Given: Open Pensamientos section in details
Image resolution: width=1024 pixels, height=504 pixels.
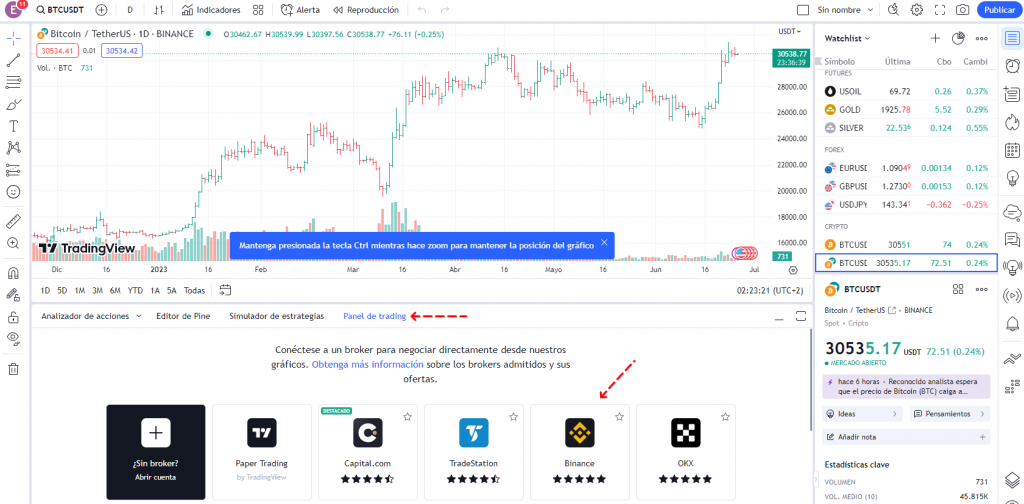Looking at the screenshot, I should pyautogui.click(x=950, y=414).
